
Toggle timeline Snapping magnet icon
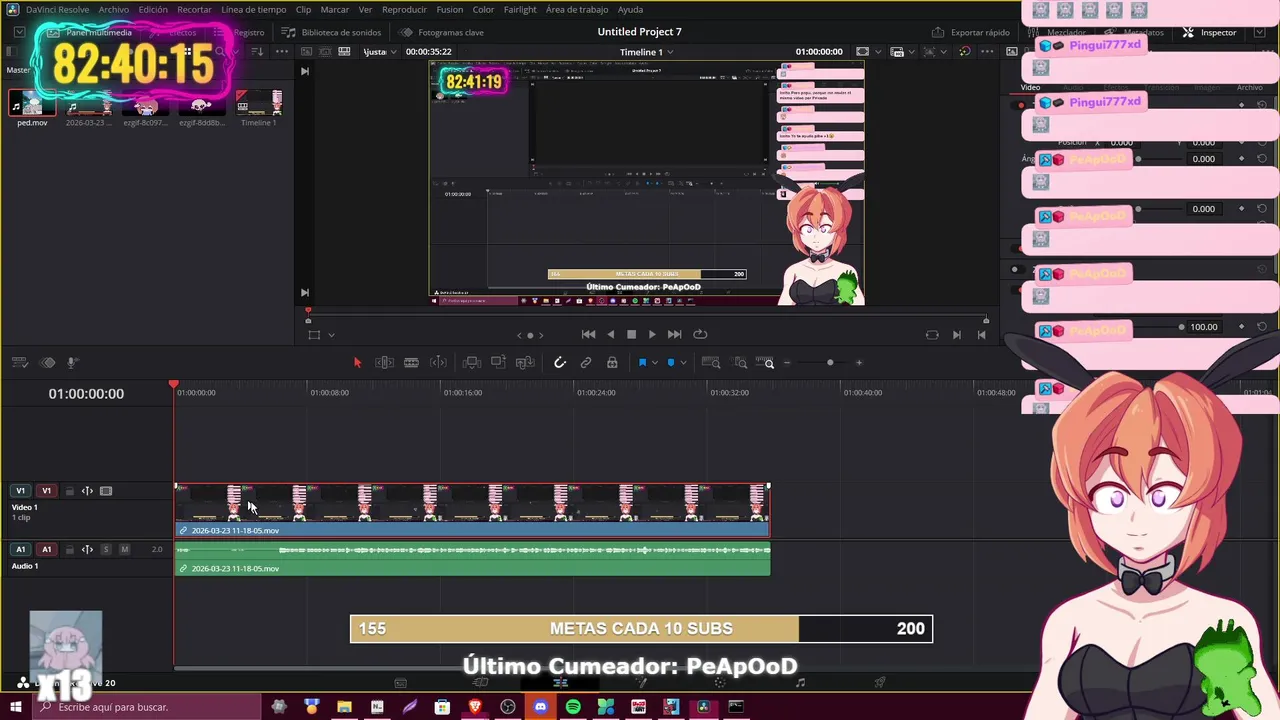click(560, 363)
